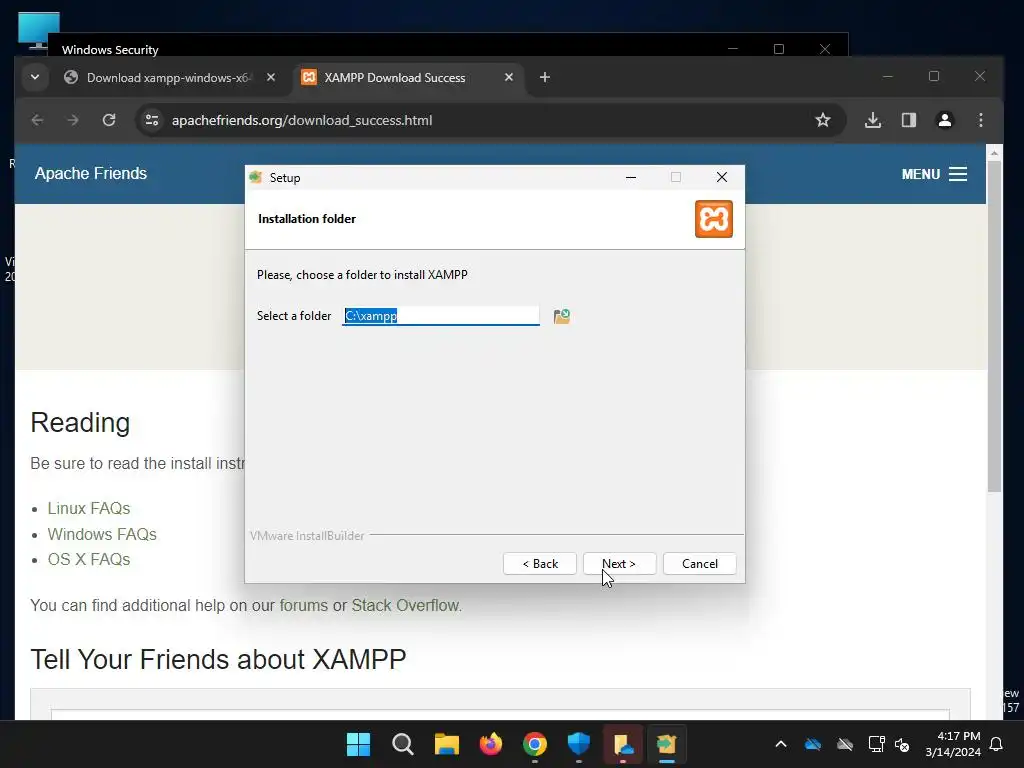Switch to the Download xampp-windows tab
1024x768 pixels.
click(168, 78)
